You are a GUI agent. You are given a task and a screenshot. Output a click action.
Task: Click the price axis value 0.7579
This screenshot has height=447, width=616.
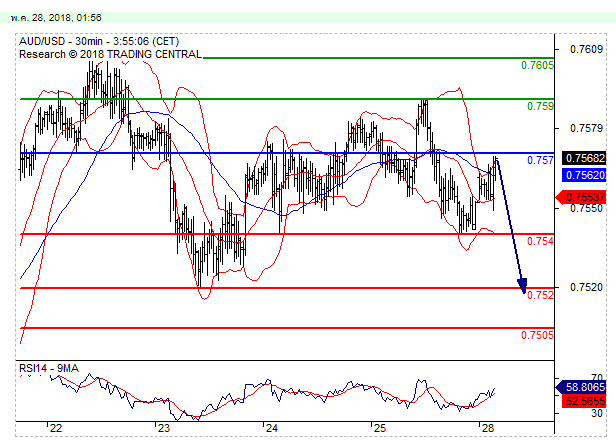pyautogui.click(x=586, y=128)
